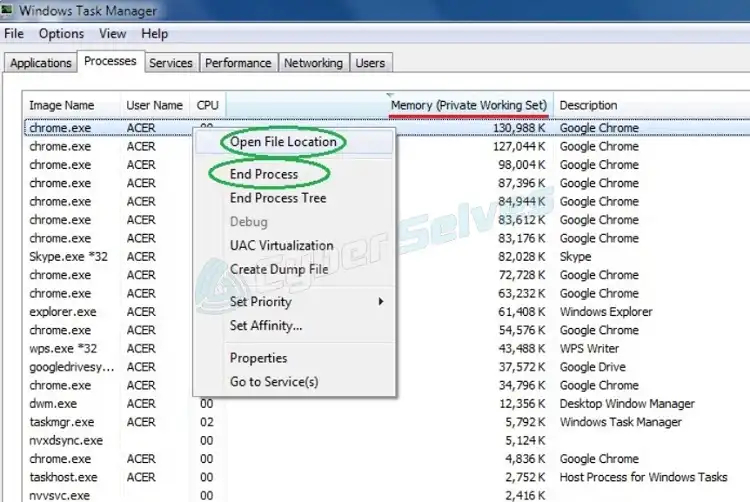Viewport: 750px width, 502px height.
Task: Sort by Image Name column header
Action: click(72, 105)
